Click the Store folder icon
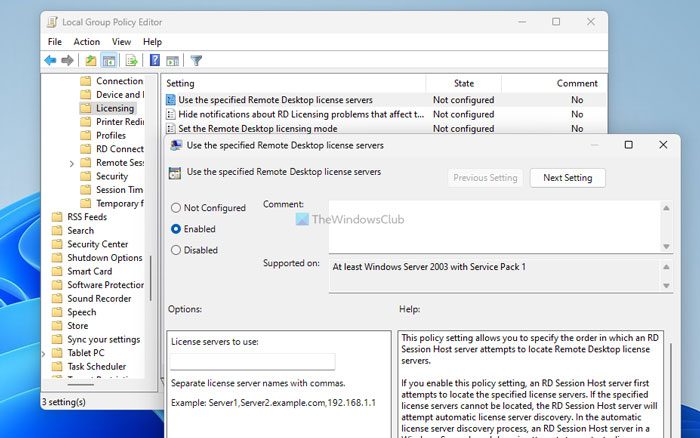 57,326
